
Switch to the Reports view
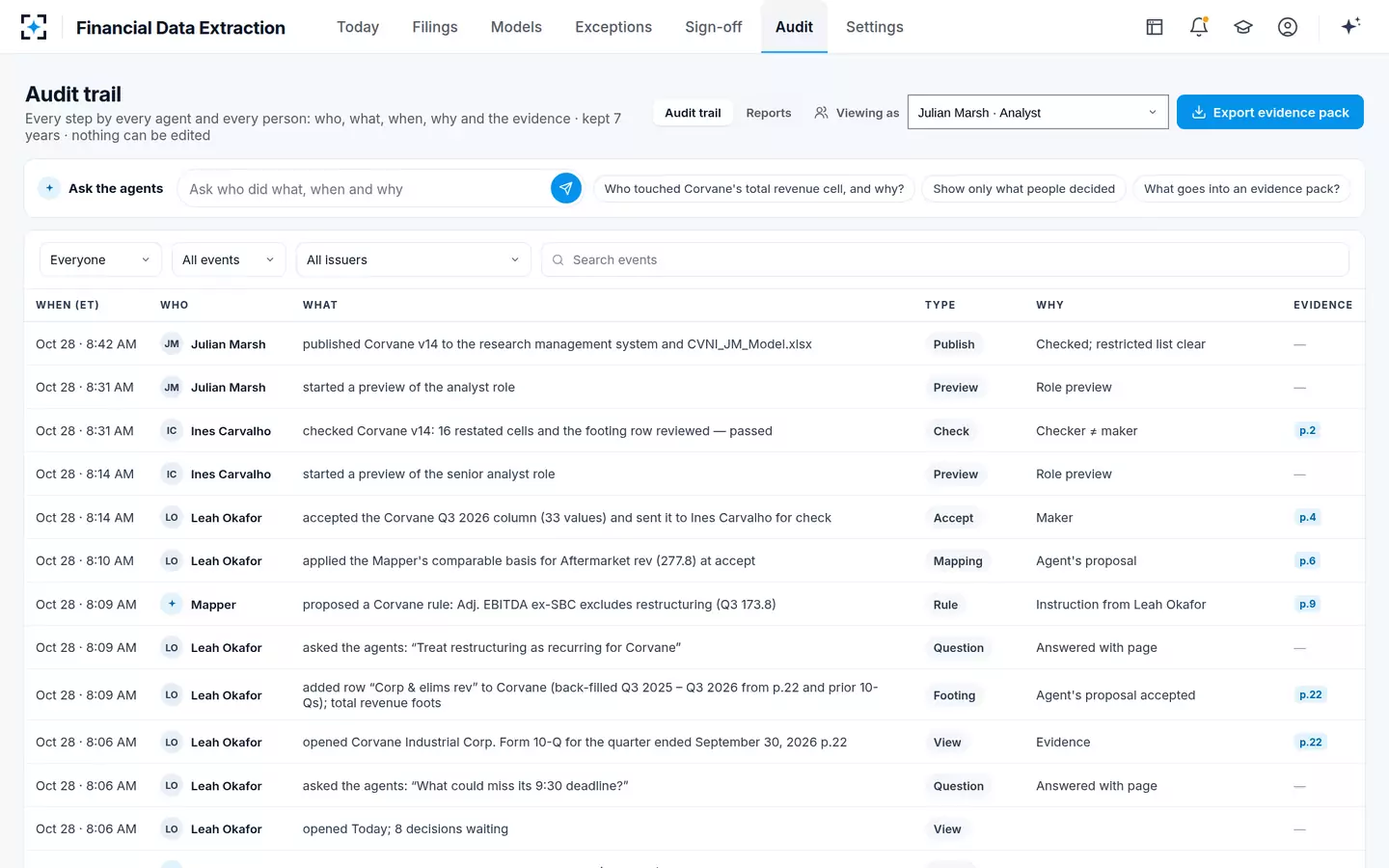[769, 113]
